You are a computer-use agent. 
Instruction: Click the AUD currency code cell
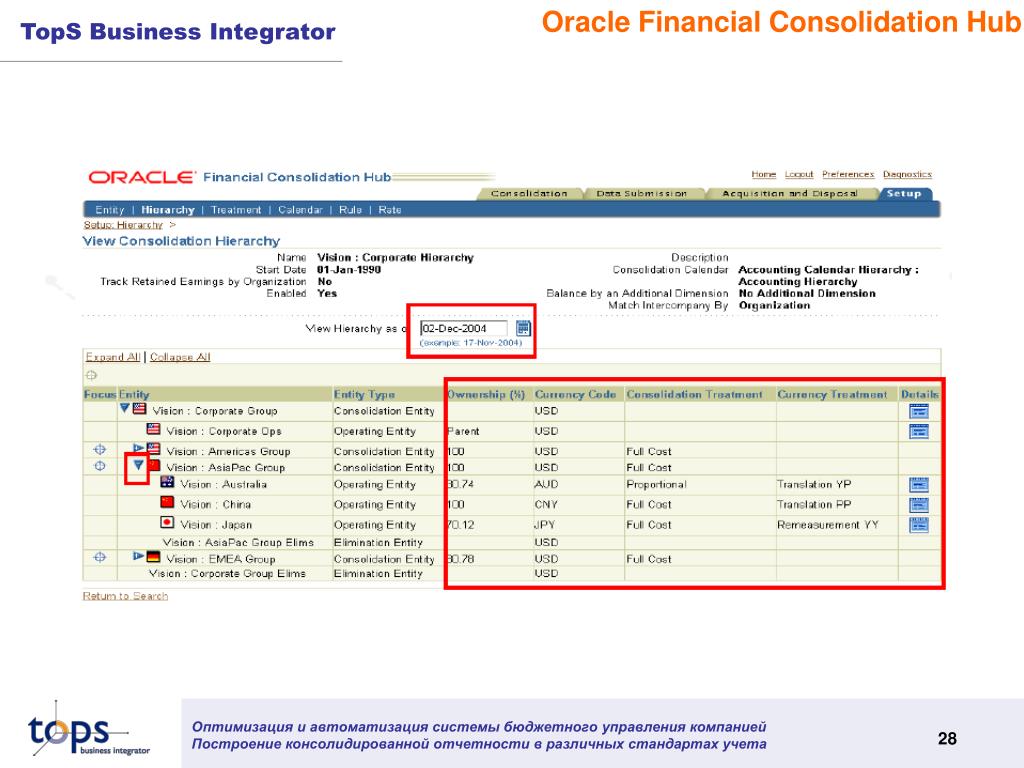[x=546, y=485]
